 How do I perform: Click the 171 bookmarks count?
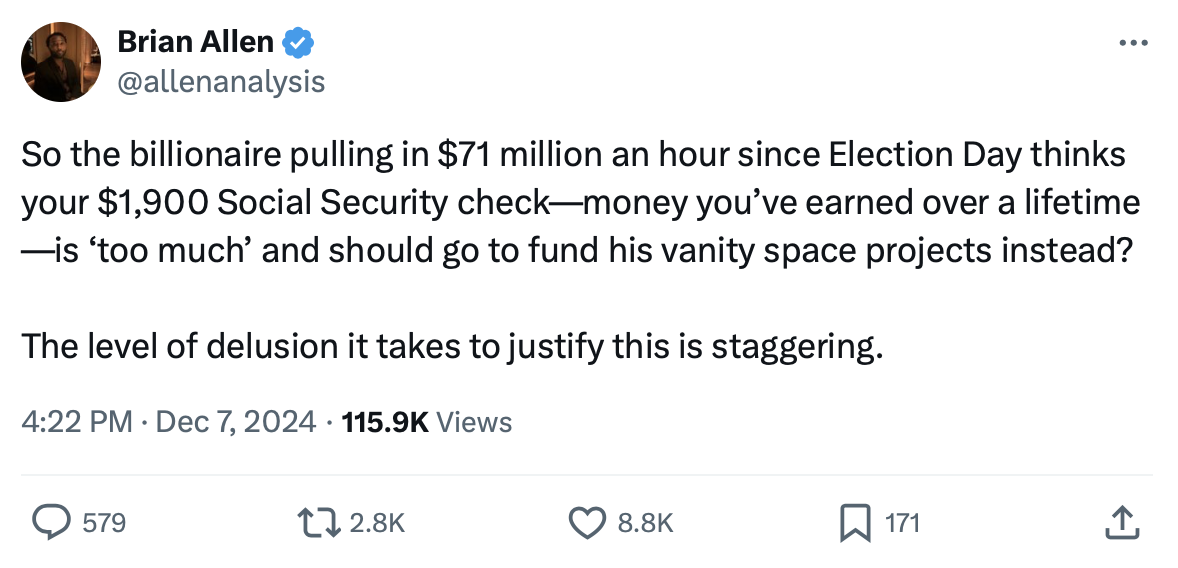tap(902, 522)
